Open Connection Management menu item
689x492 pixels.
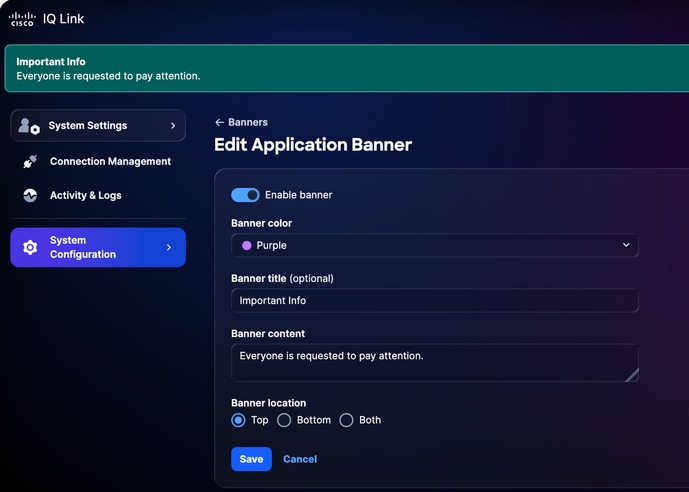[x=98, y=162]
